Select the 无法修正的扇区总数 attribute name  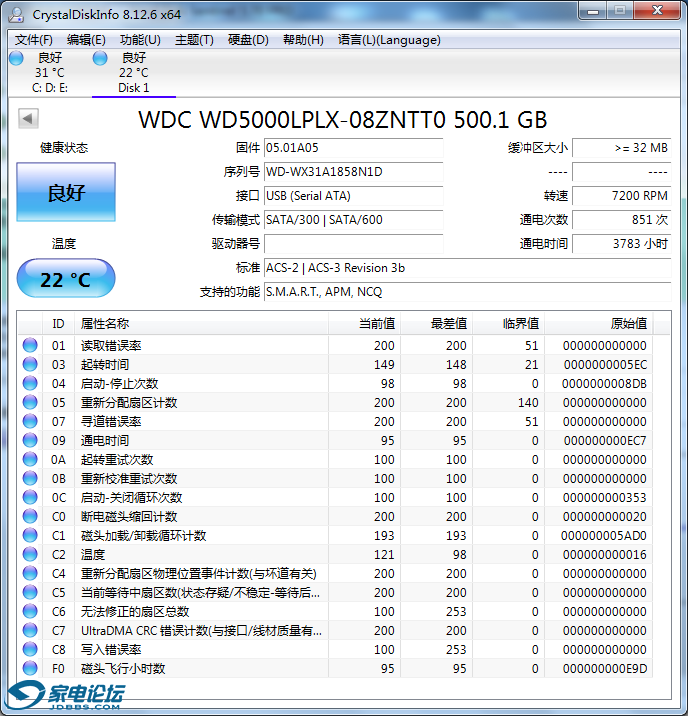pos(135,611)
